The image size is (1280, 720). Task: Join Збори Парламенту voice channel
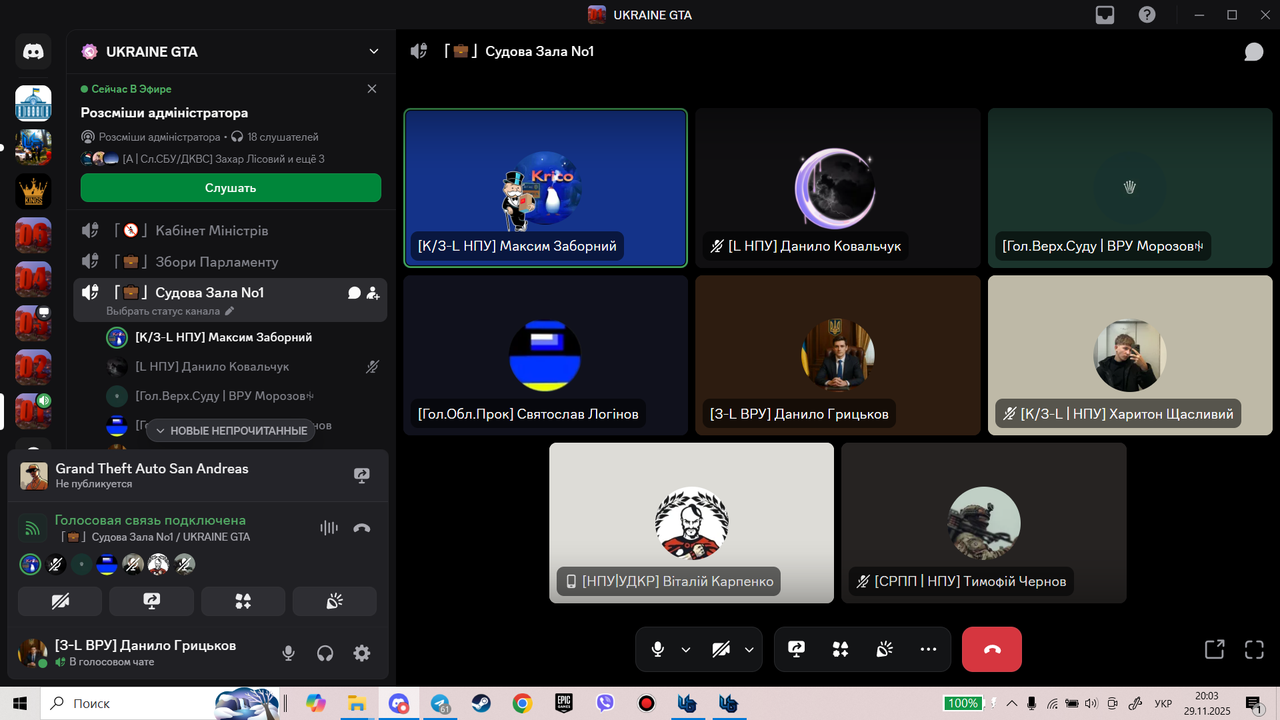230,262
